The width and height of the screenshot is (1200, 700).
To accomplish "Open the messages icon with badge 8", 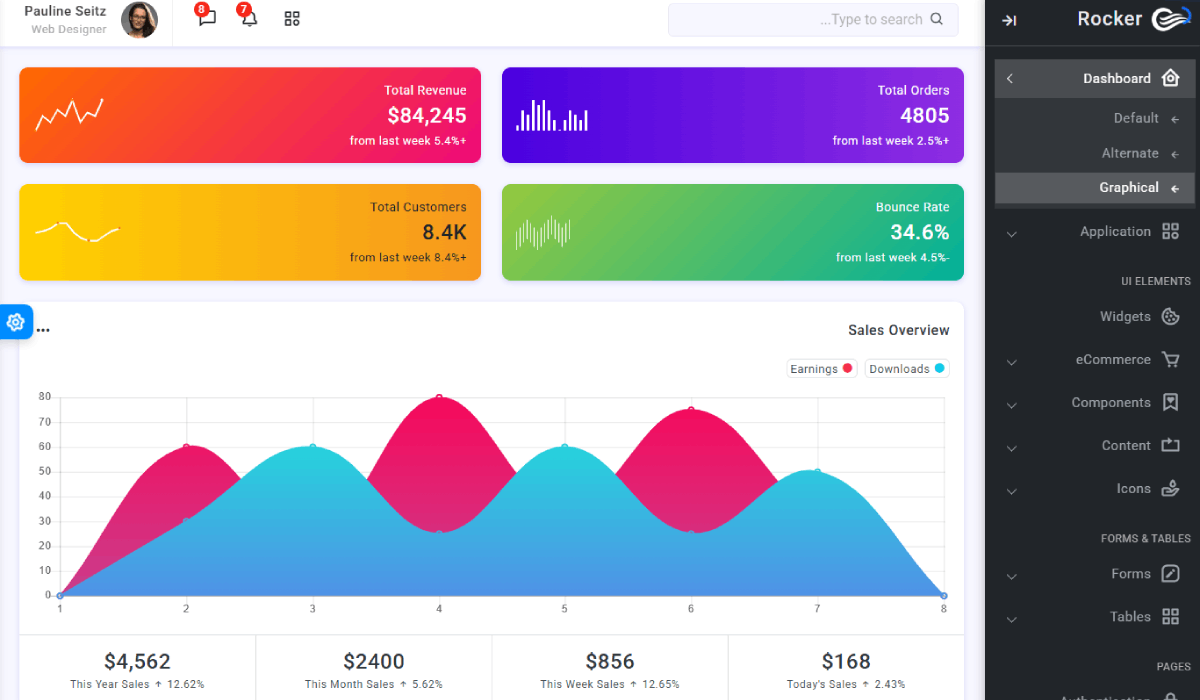I will click(x=207, y=18).
